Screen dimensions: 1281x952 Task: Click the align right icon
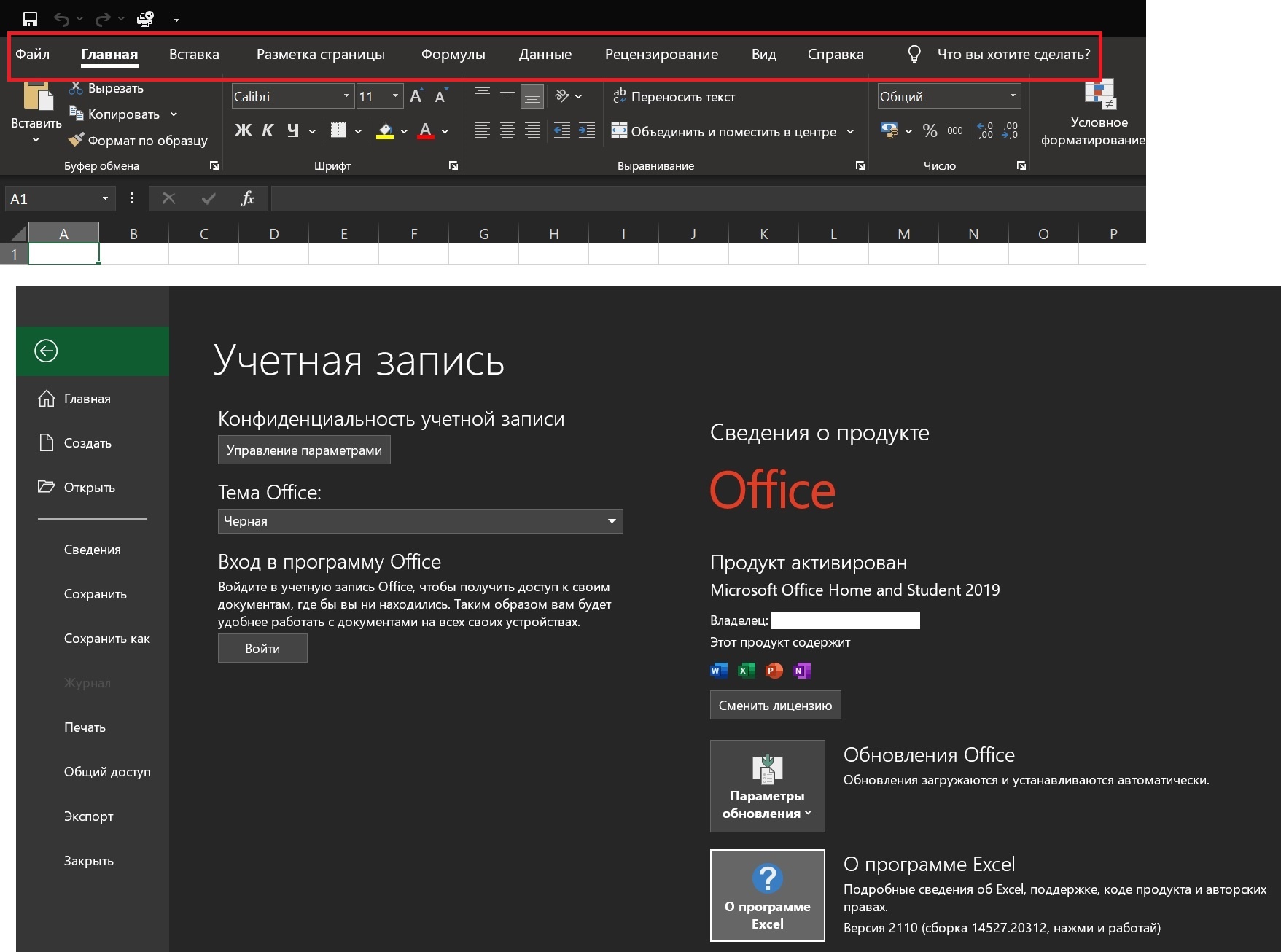[x=532, y=130]
